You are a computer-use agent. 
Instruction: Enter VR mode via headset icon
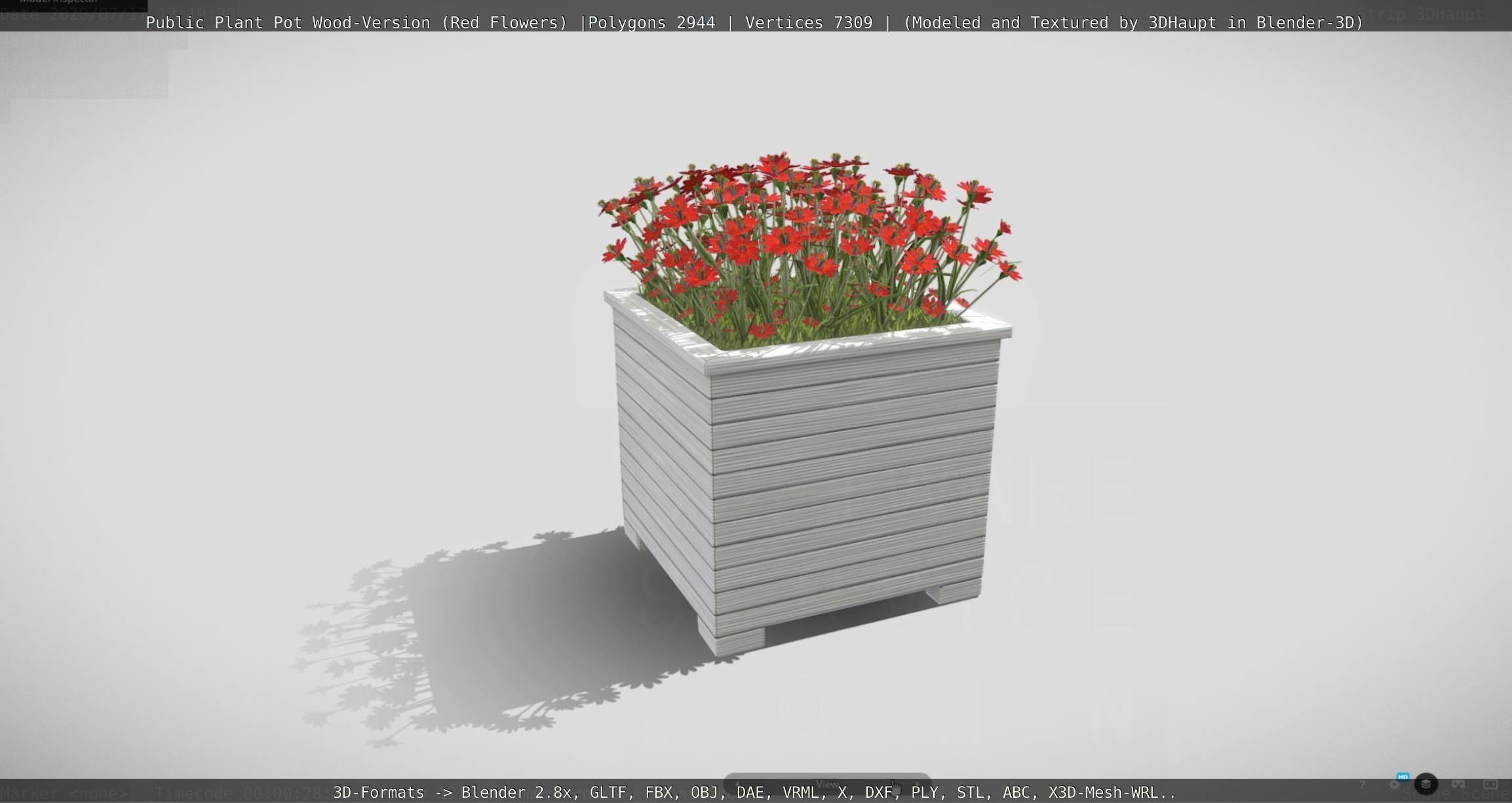coord(1458,784)
